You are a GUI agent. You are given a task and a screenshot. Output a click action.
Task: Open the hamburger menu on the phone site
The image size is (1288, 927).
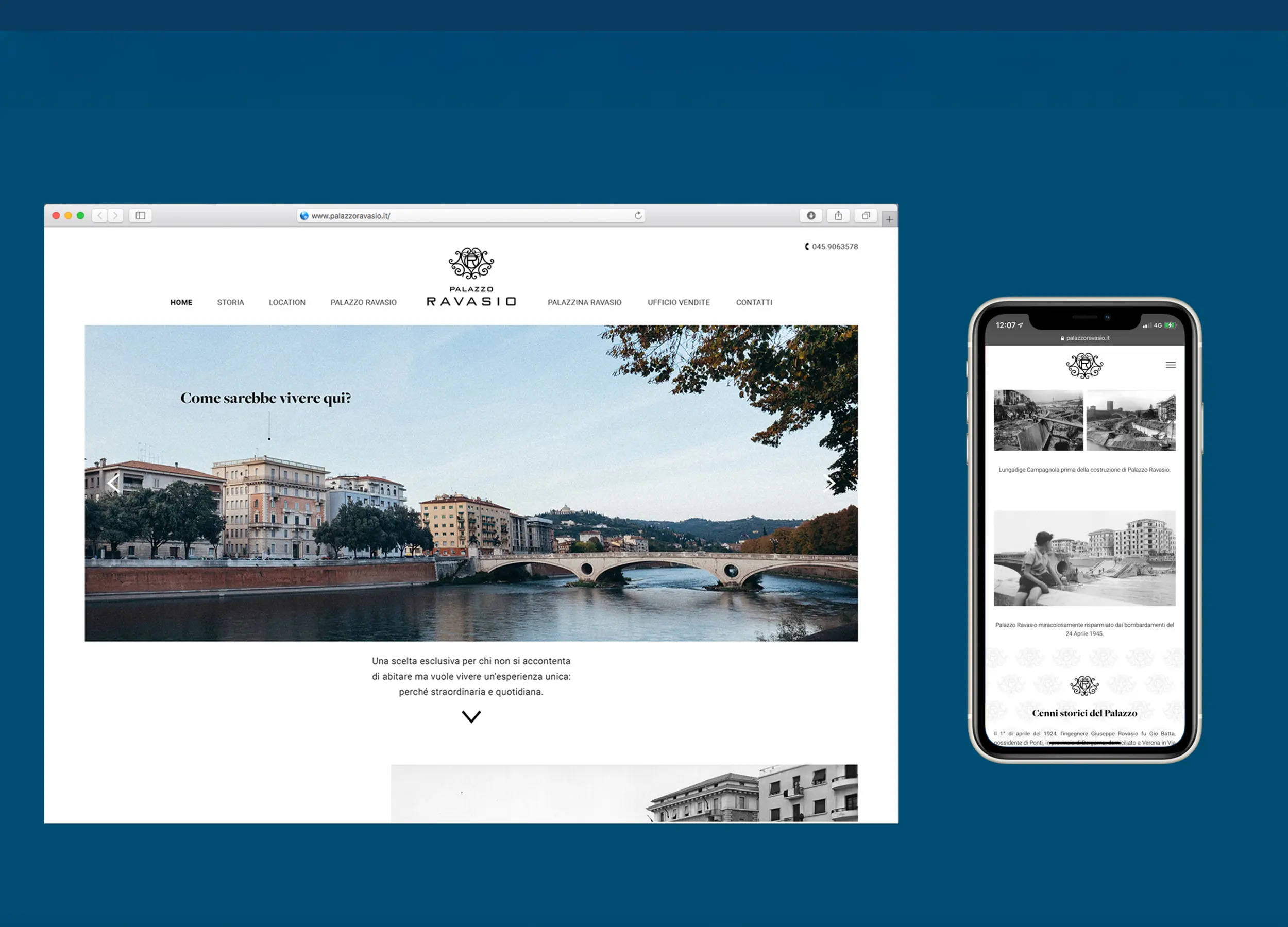[x=1171, y=365]
